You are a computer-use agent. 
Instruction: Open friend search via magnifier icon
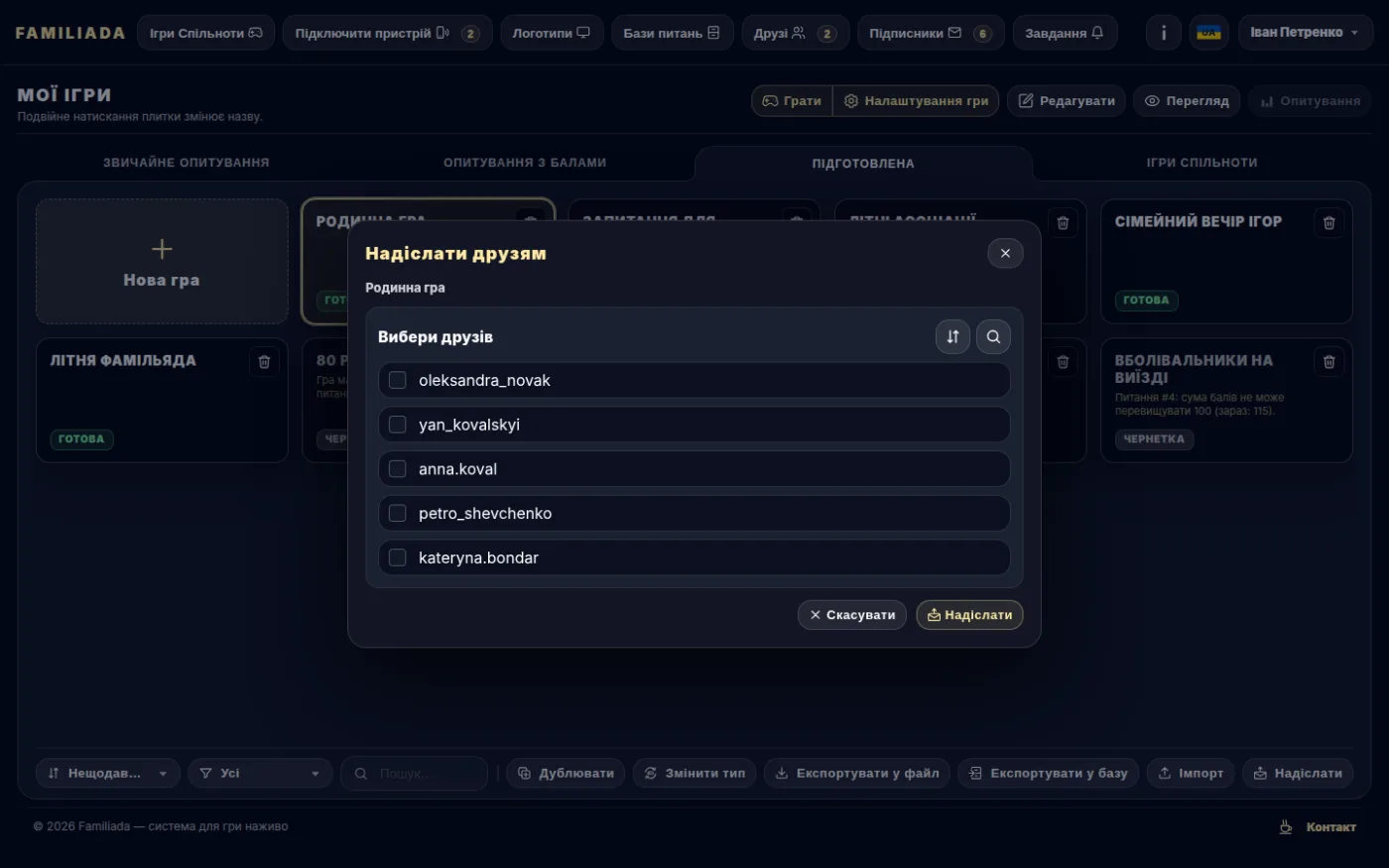(993, 336)
